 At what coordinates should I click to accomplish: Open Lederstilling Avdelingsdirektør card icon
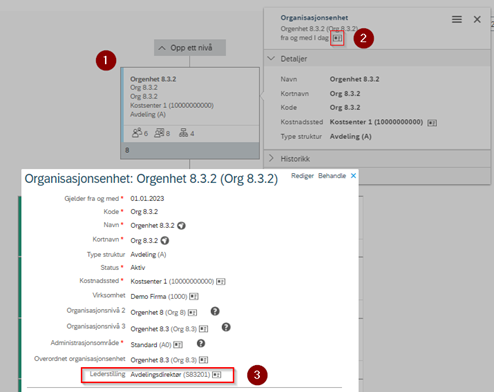click(x=217, y=375)
